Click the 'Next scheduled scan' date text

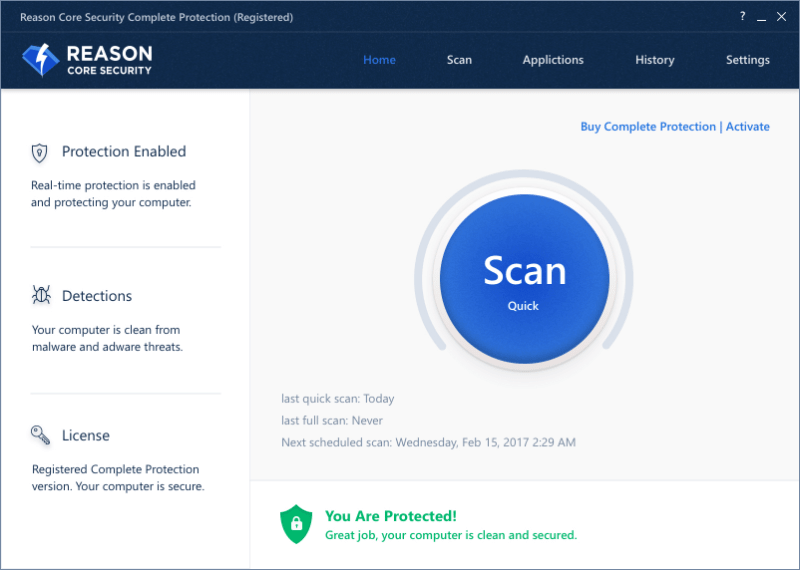429,442
